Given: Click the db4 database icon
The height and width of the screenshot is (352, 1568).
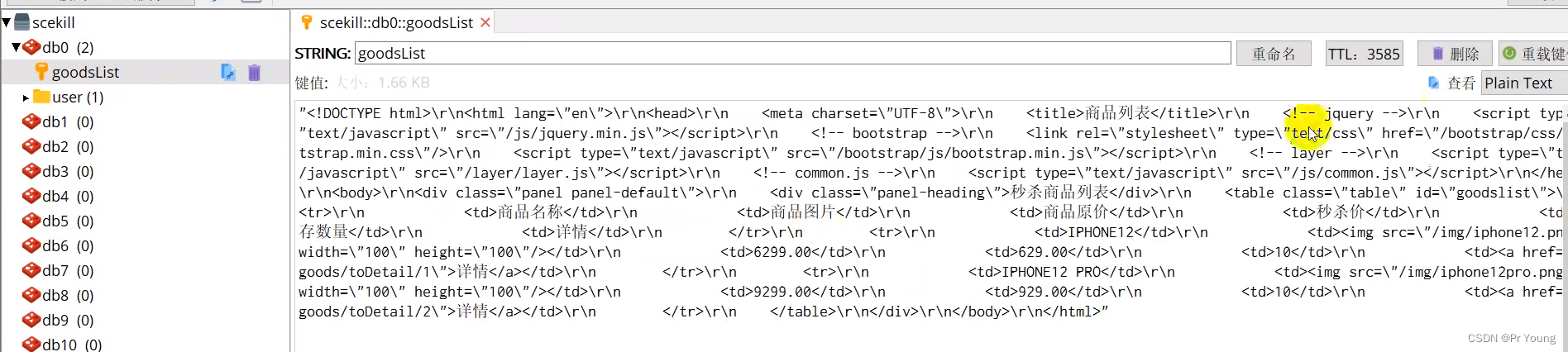Looking at the screenshot, I should coord(31,196).
